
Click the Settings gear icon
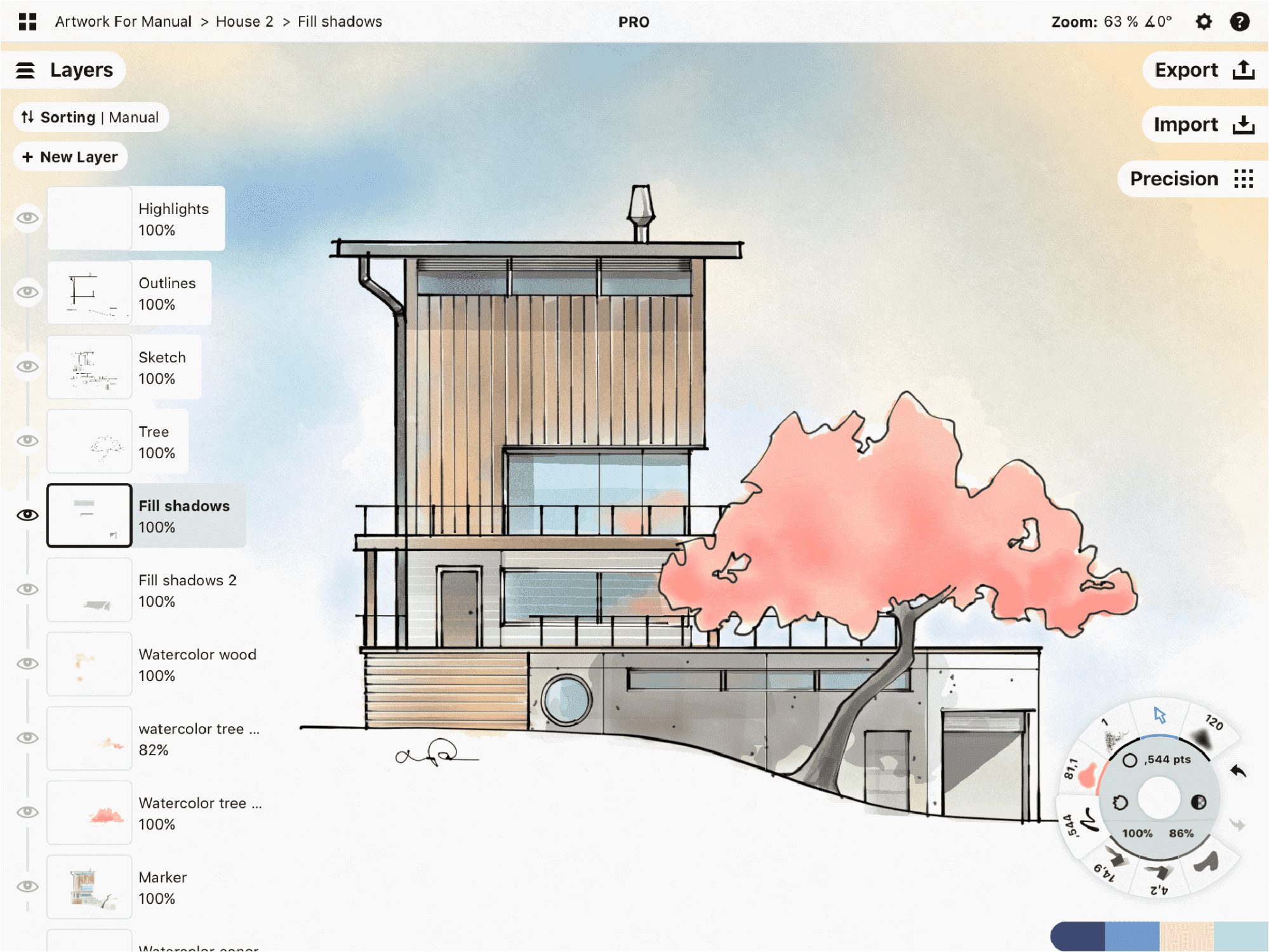click(1204, 21)
